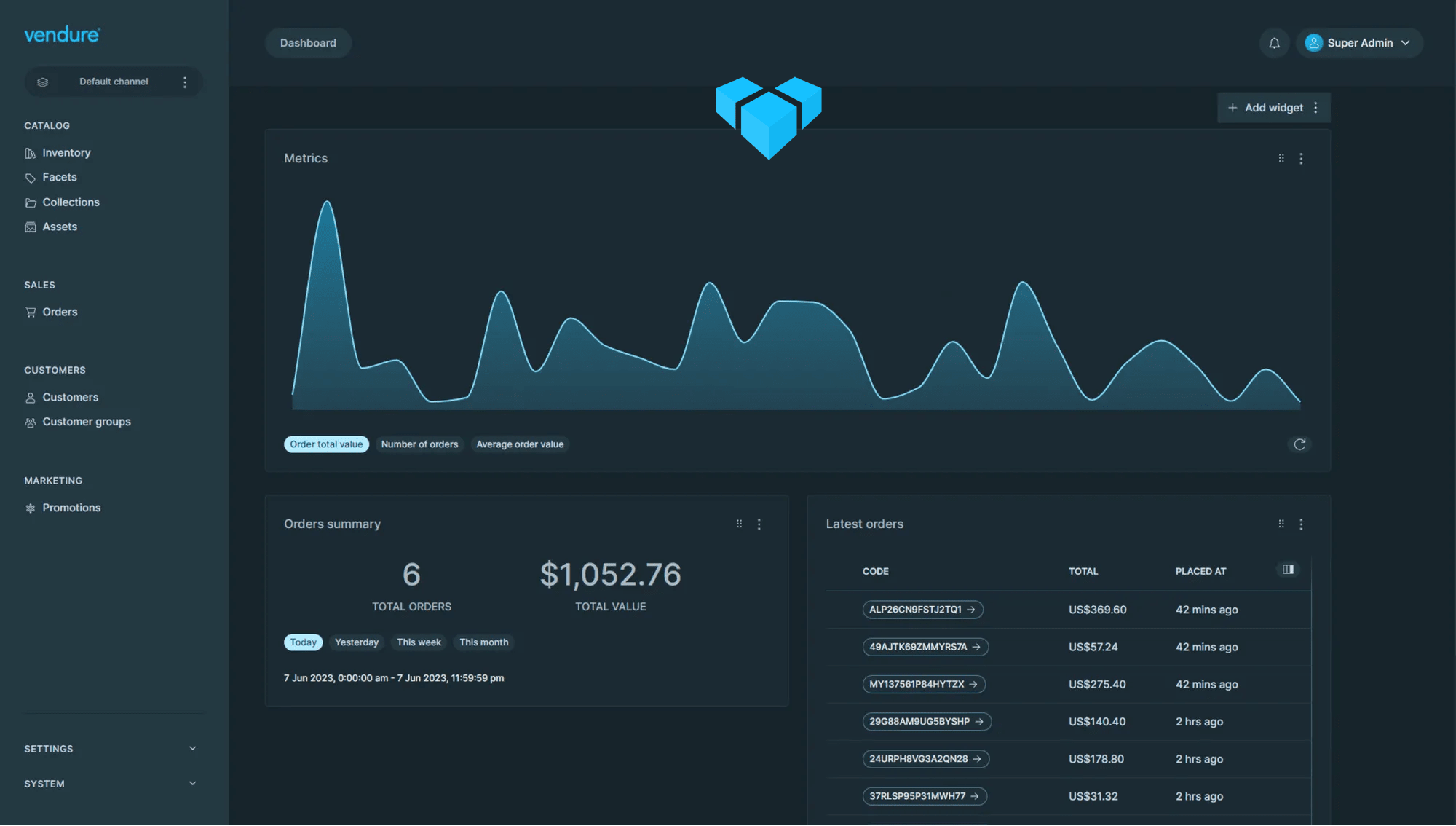The image size is (1456, 826).
Task: Go to Inventory in Catalog
Action: 66,153
